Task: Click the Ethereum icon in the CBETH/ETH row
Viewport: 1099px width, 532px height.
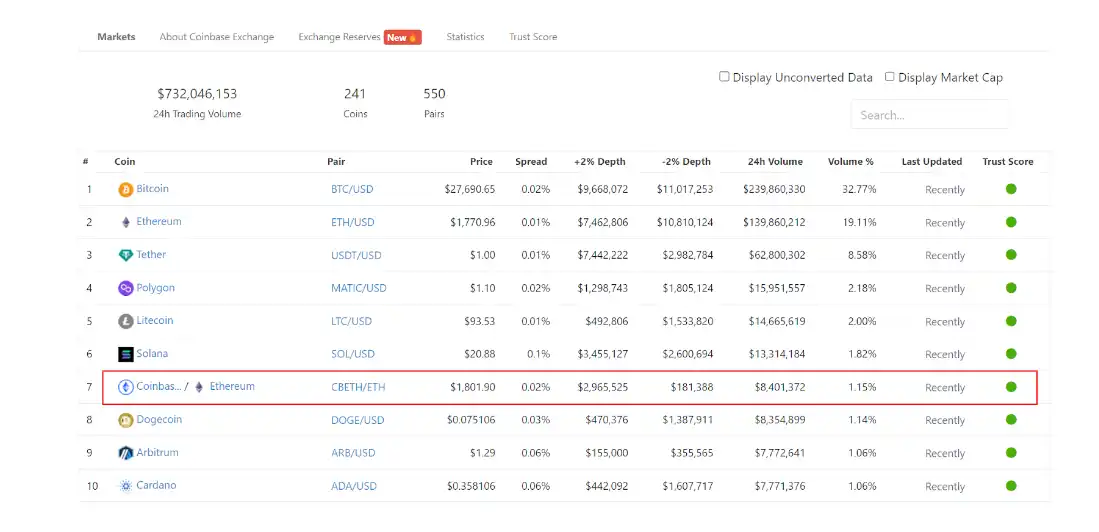Action: (199, 387)
